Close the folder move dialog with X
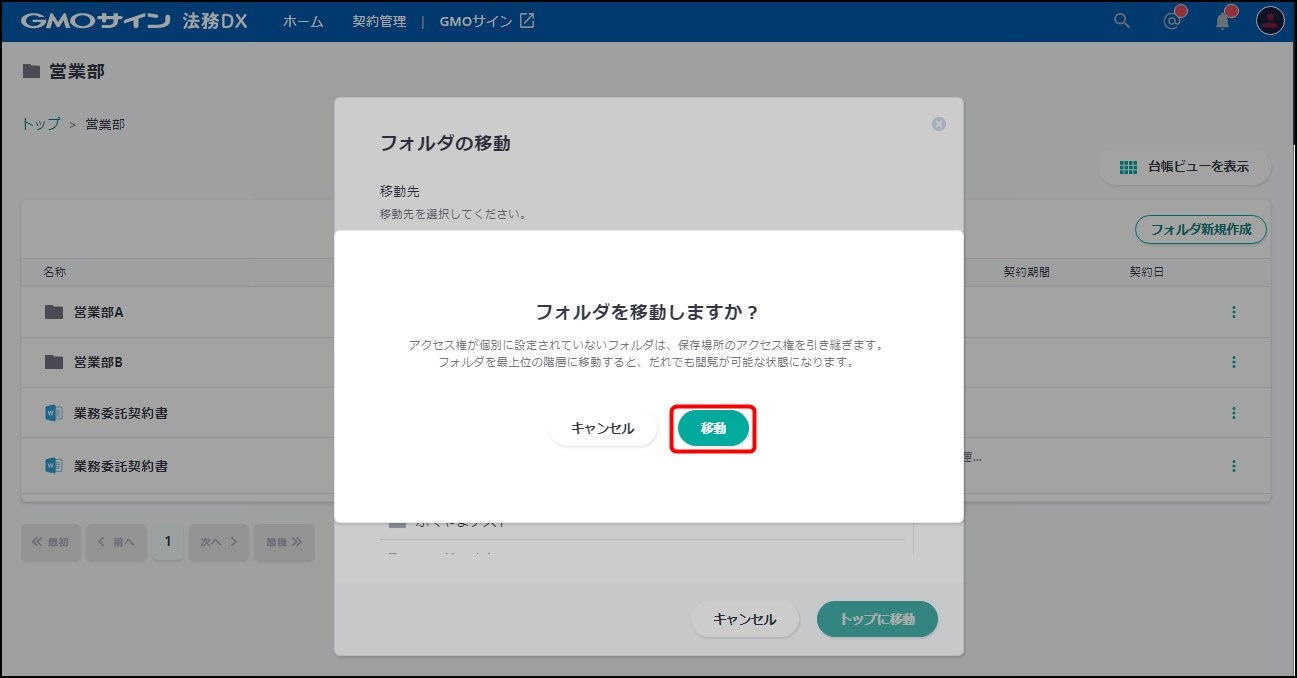The width and height of the screenshot is (1297, 678). (938, 124)
